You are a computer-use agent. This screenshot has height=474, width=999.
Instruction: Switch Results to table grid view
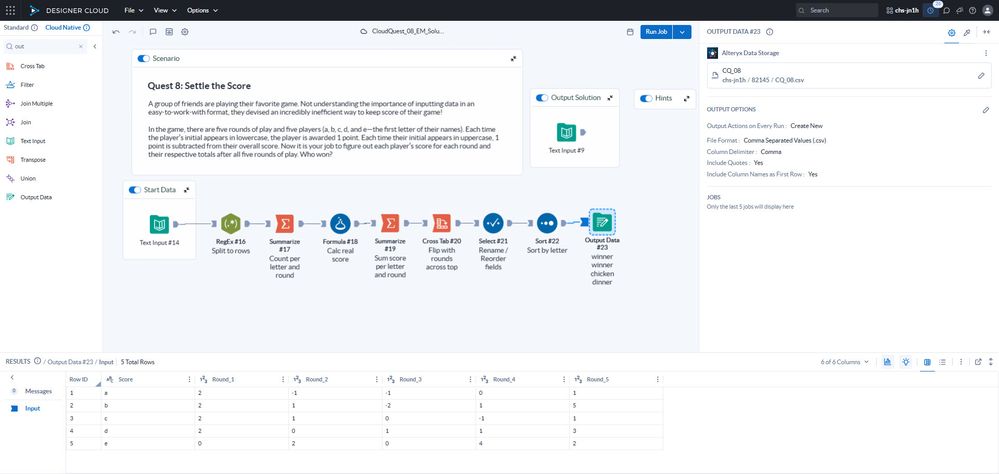click(x=927, y=362)
